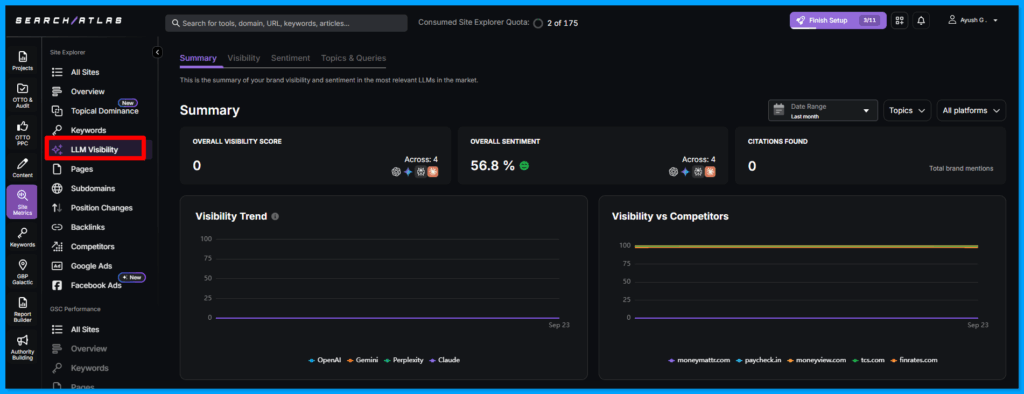
Task: Open the apps grid icon
Action: coord(899,21)
